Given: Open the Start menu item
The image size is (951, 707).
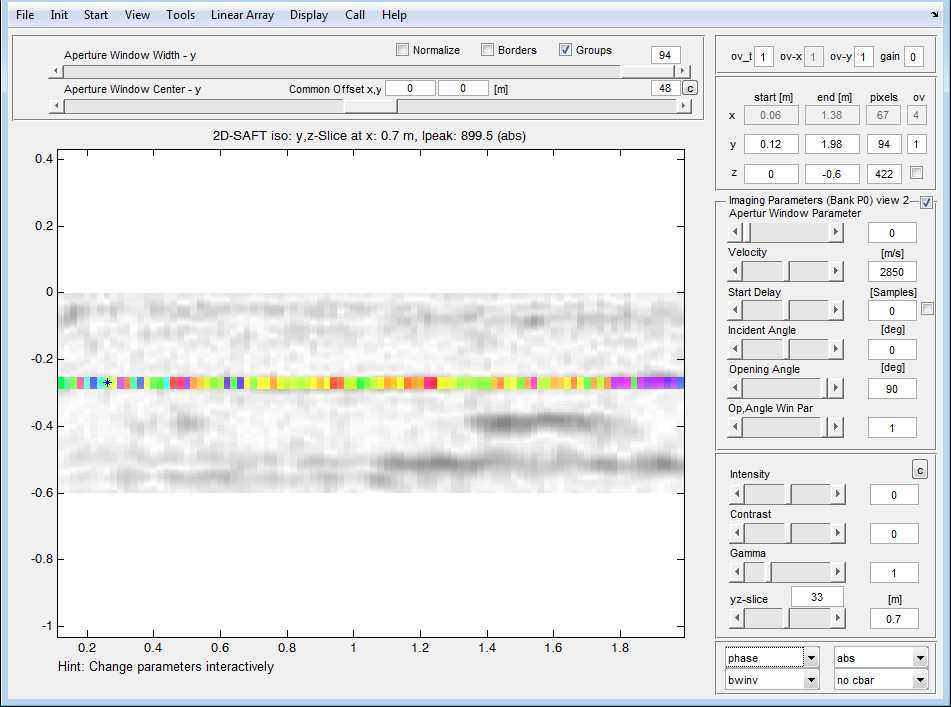Looking at the screenshot, I should [96, 15].
